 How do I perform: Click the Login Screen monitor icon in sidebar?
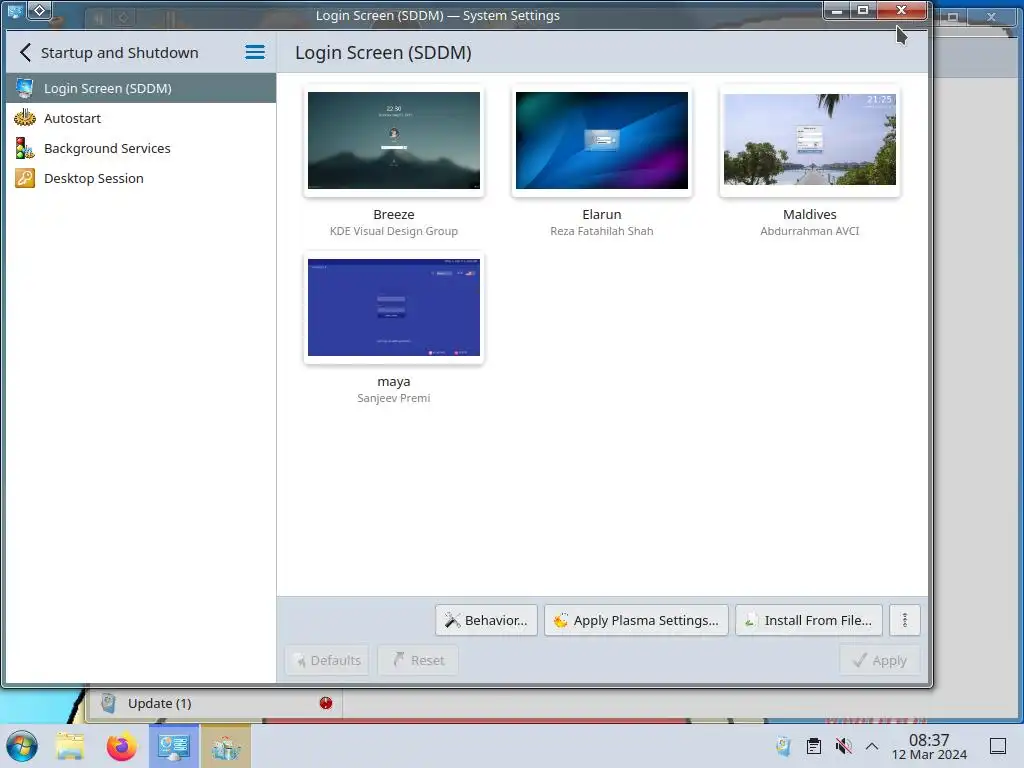click(25, 88)
